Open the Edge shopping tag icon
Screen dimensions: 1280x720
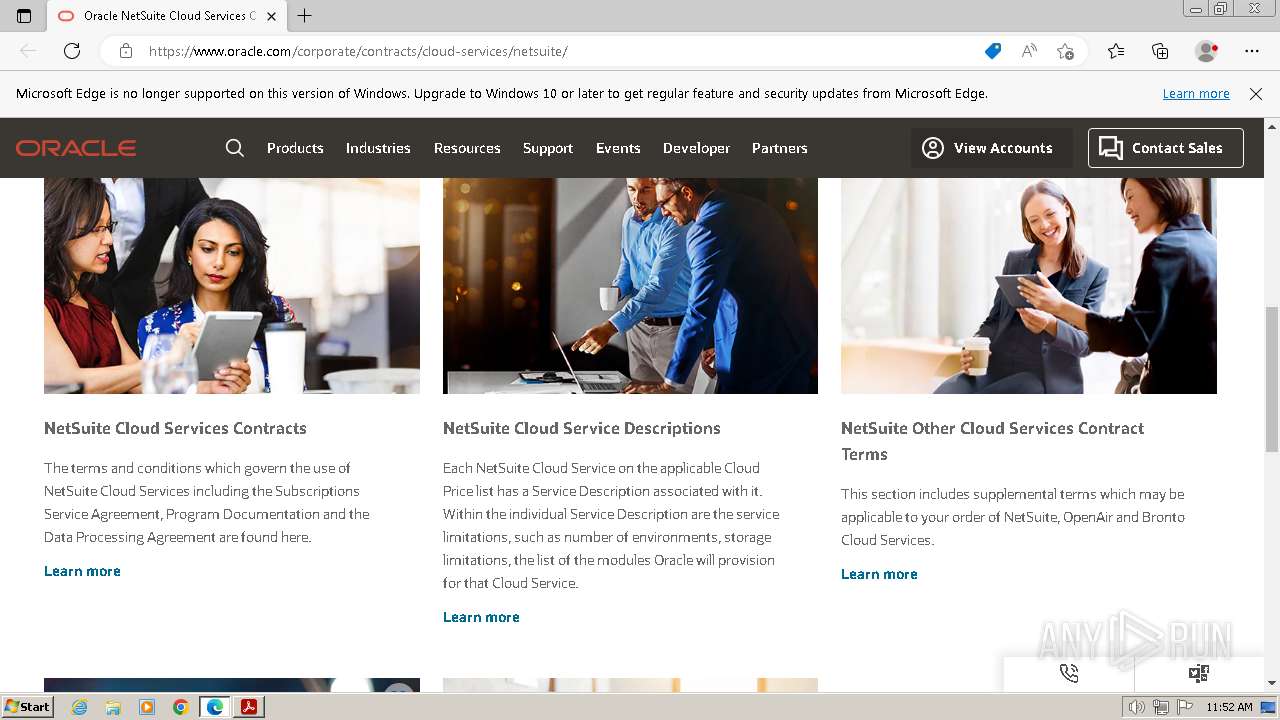coord(992,51)
